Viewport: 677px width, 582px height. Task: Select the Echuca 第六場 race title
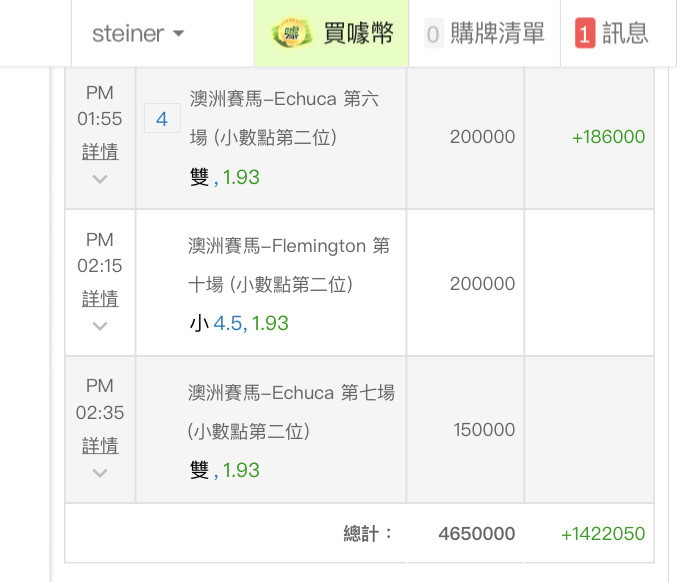point(284,118)
